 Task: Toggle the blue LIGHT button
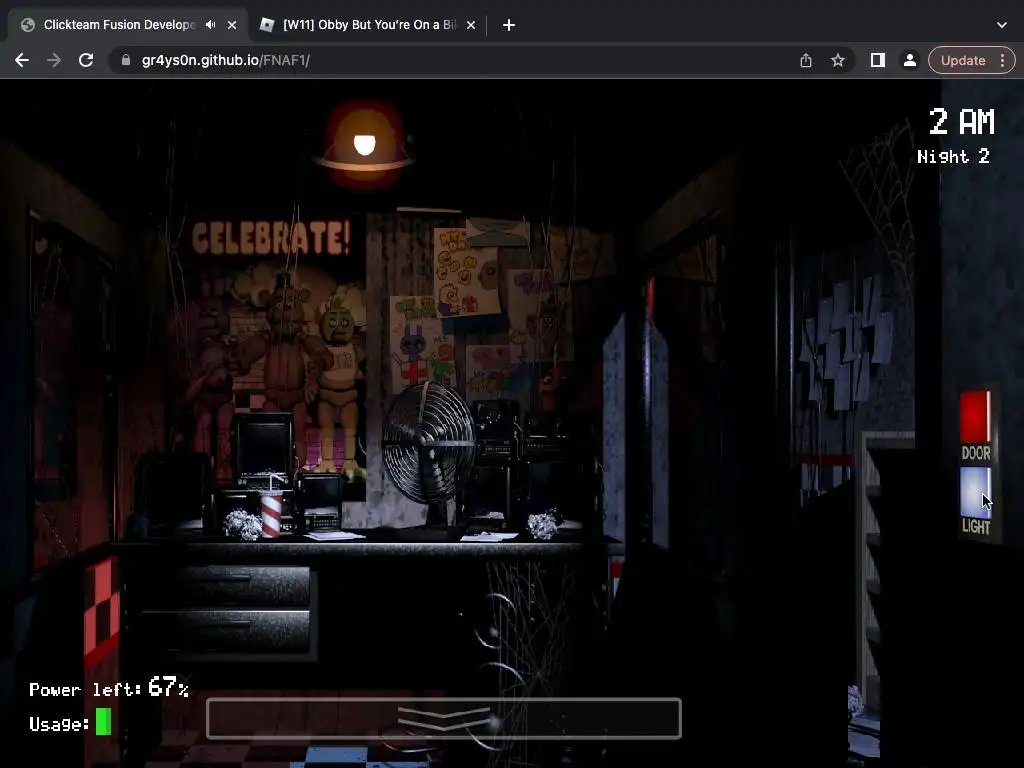(975, 492)
